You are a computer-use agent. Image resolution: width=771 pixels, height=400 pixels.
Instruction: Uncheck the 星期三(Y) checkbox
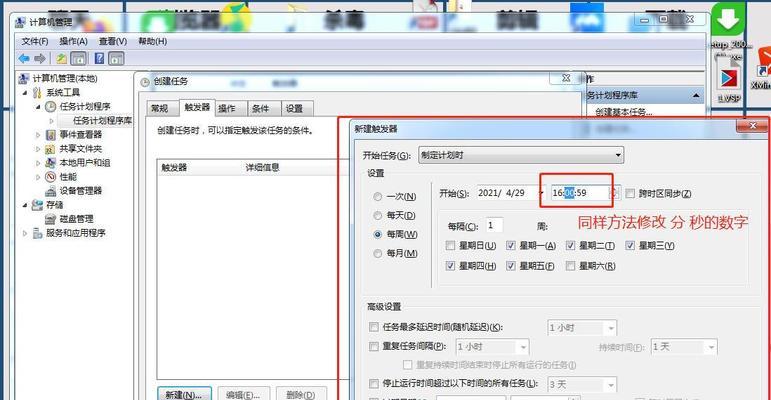coord(630,245)
